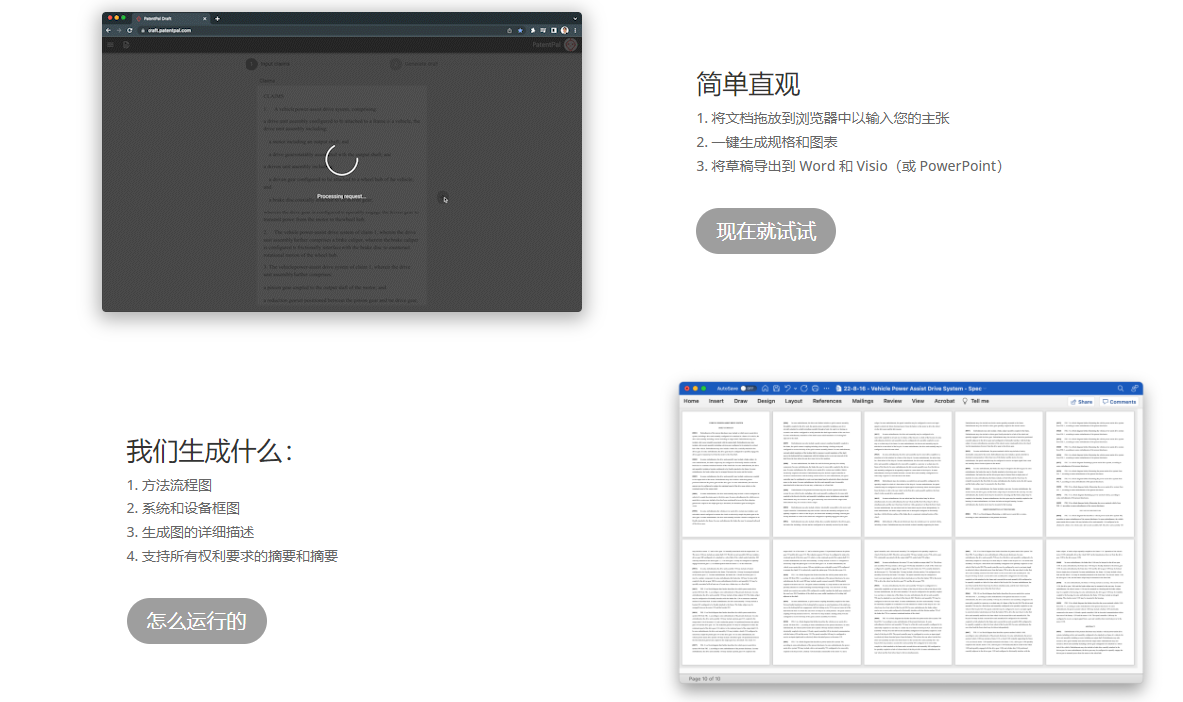Click the browser reload icon
This screenshot has width=1183, height=702.
click(x=130, y=30)
